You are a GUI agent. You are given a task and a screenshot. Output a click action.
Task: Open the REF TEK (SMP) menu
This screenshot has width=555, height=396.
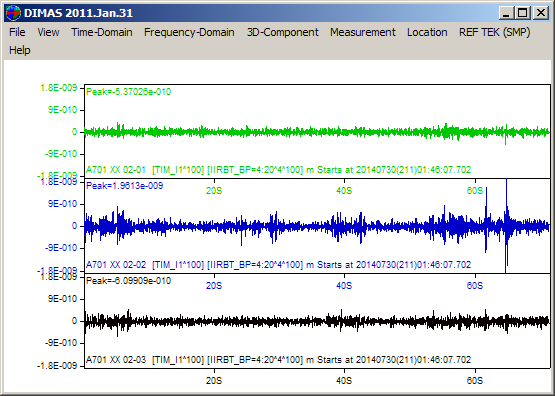494,32
